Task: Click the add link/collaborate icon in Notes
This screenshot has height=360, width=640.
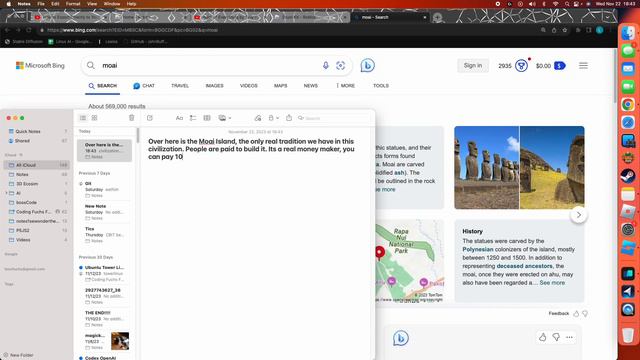Action: pos(258,118)
